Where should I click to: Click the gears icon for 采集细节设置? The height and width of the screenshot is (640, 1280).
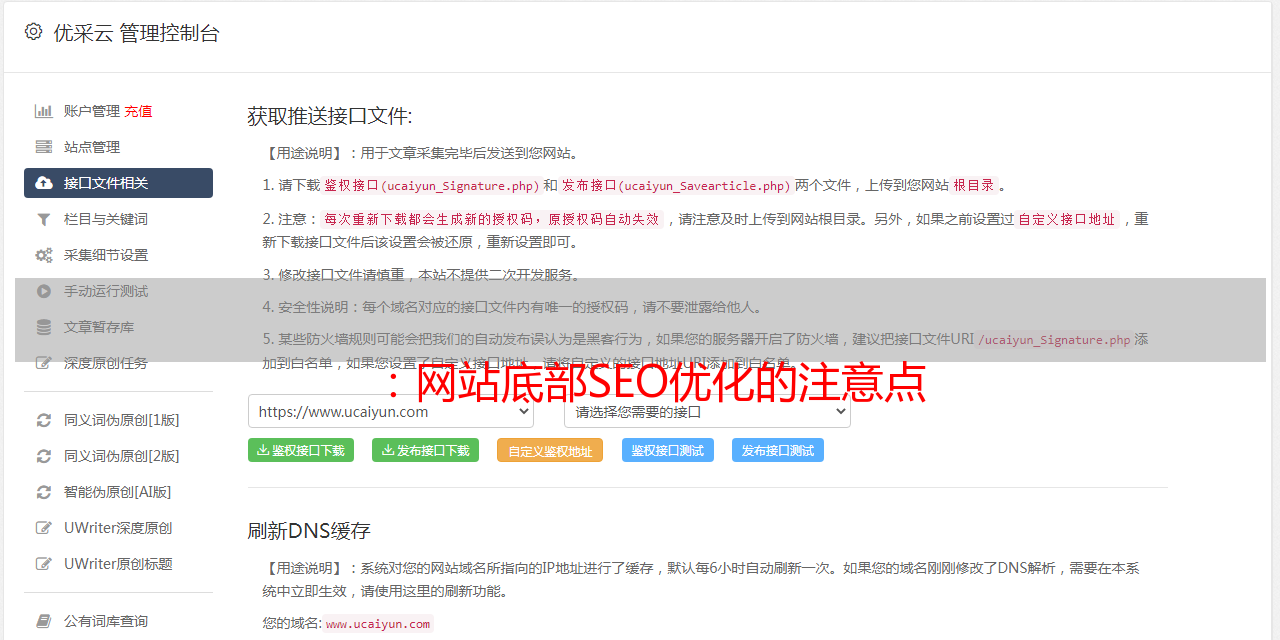[44, 255]
